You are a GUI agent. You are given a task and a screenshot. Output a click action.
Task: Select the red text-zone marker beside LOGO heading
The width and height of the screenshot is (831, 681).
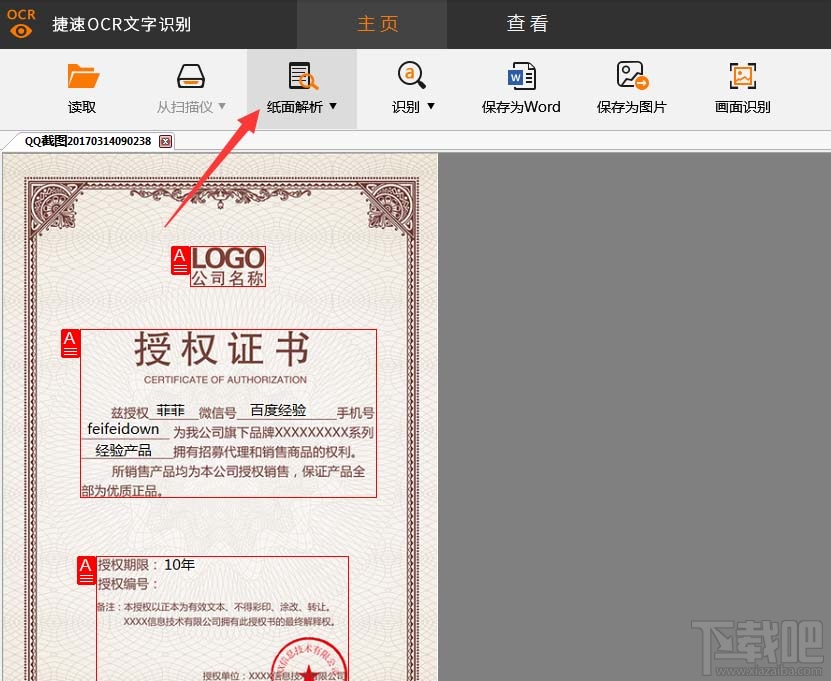[x=180, y=261]
